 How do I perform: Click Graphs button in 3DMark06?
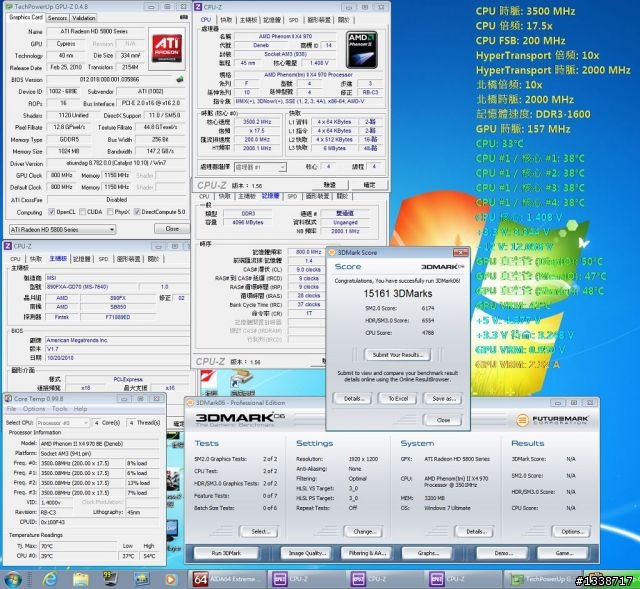pos(428,553)
